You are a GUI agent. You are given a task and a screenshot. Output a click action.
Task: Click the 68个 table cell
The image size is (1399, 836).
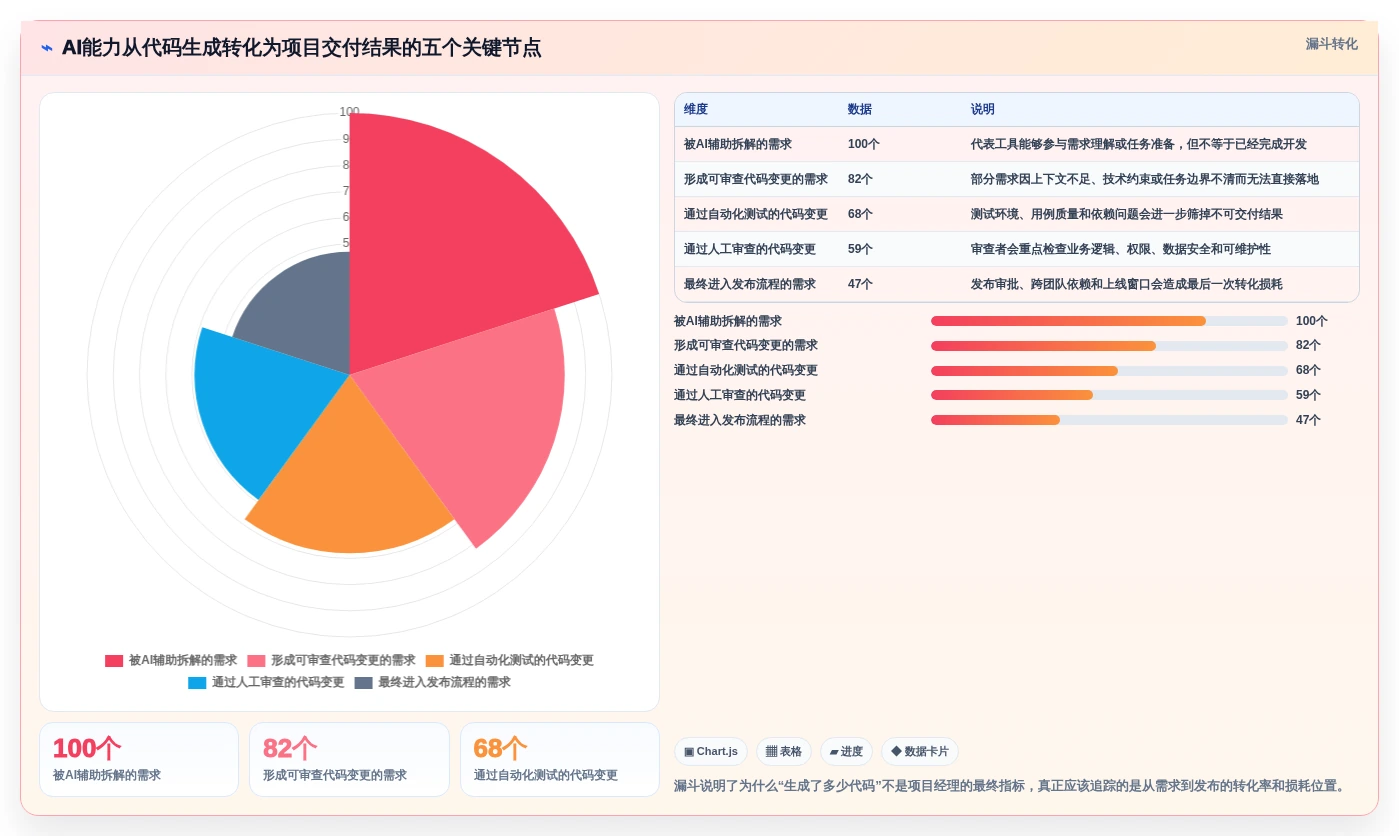860,214
